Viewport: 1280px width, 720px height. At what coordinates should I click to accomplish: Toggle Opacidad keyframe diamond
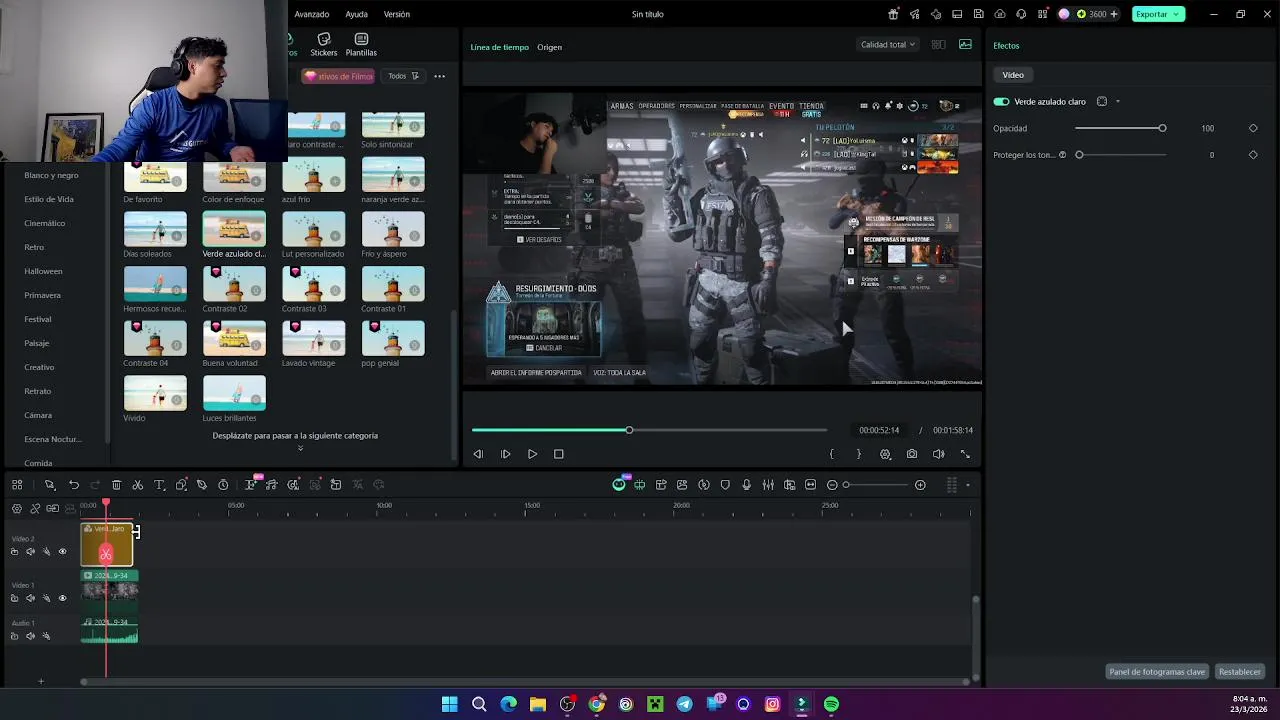tap(1253, 128)
